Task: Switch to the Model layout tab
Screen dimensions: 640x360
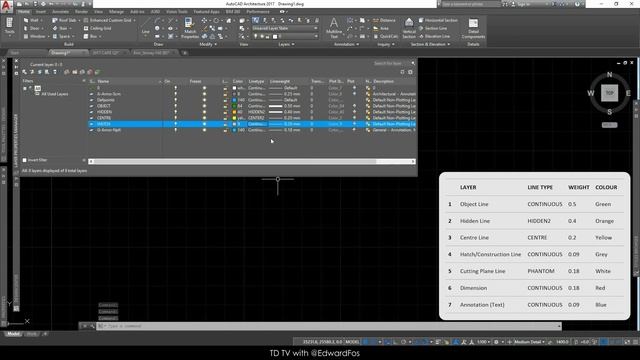Action: [x=13, y=334]
